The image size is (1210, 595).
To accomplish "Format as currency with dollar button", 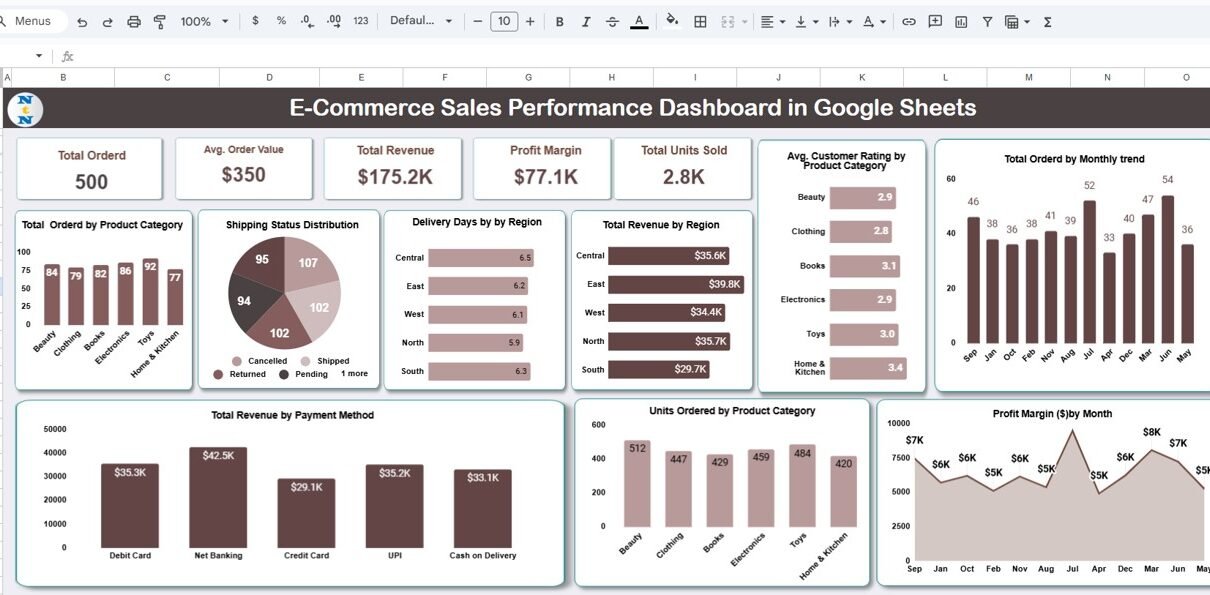I will [255, 21].
